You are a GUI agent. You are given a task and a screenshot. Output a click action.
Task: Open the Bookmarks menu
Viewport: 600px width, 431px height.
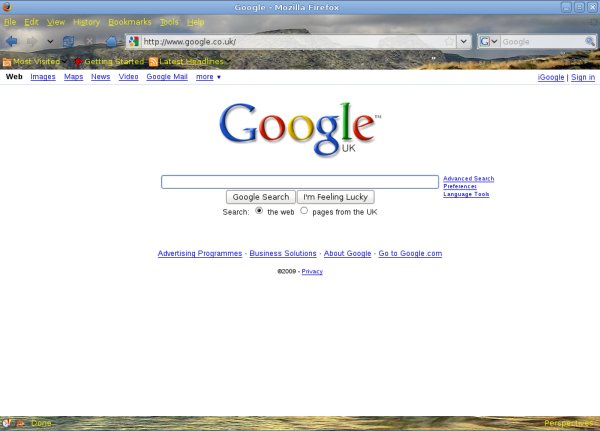[x=130, y=22]
